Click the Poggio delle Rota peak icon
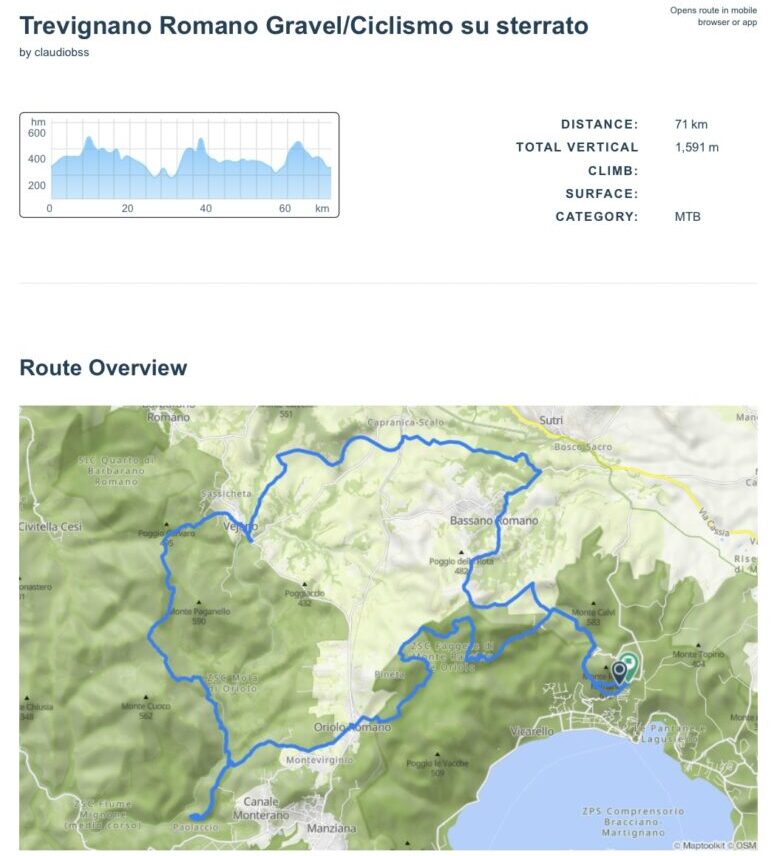 (x=459, y=552)
